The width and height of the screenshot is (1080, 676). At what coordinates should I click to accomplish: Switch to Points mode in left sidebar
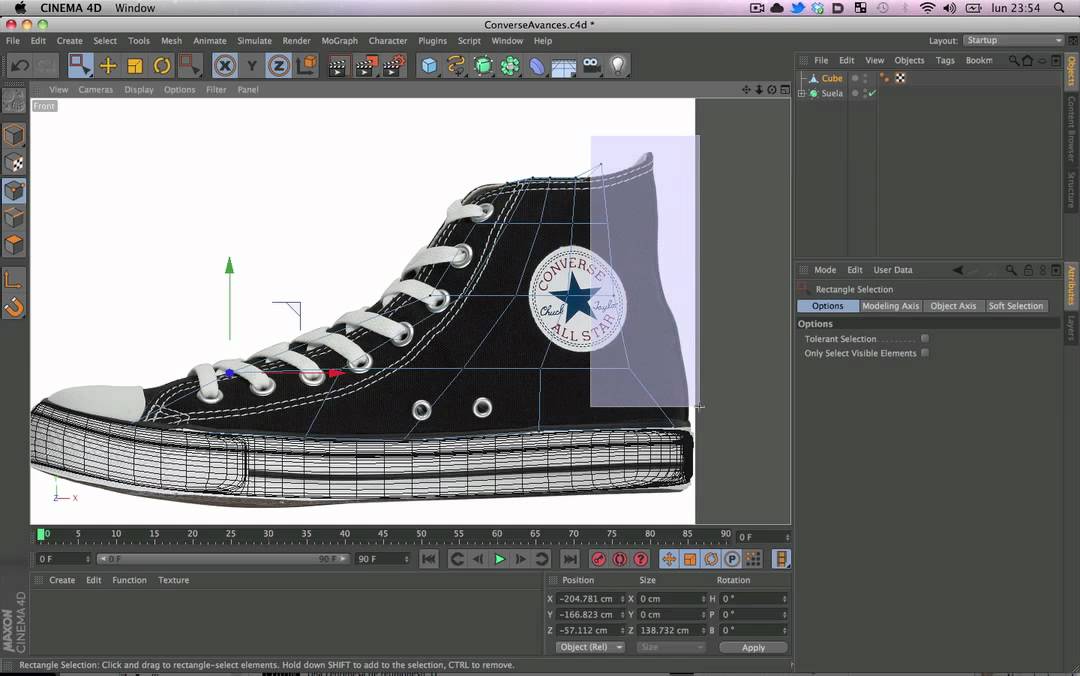(14, 191)
